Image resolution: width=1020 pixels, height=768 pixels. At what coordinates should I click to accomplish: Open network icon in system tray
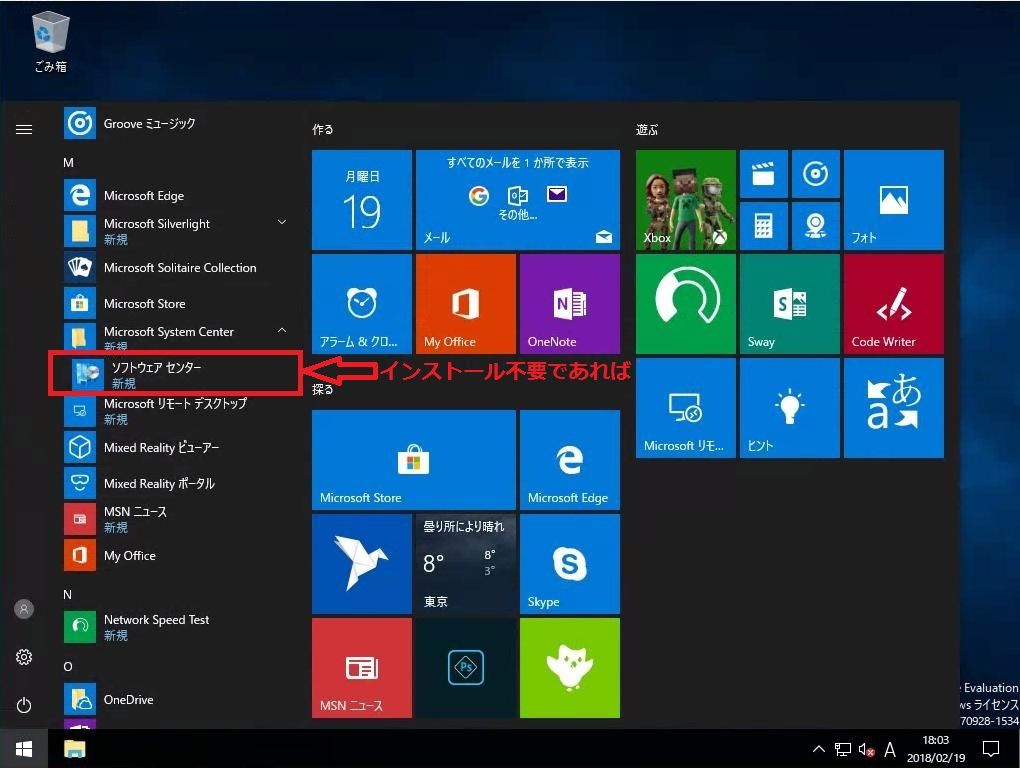[843, 750]
